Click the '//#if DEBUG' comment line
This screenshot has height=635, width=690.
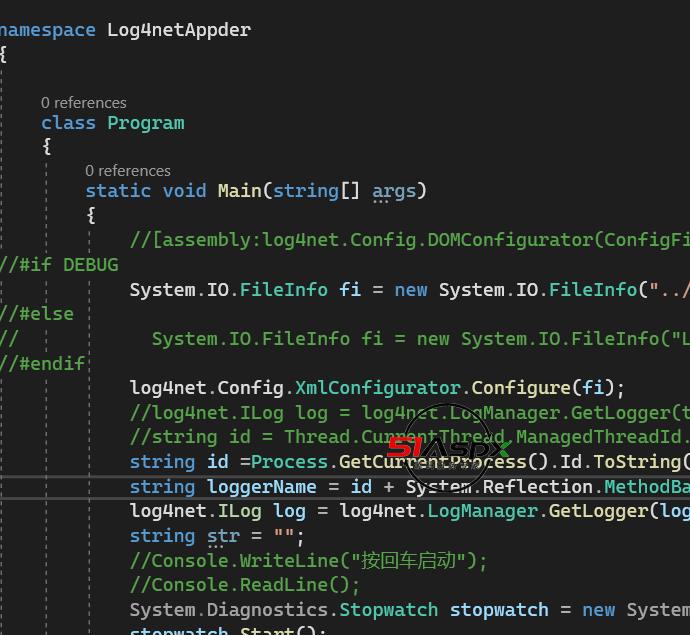[59, 265]
